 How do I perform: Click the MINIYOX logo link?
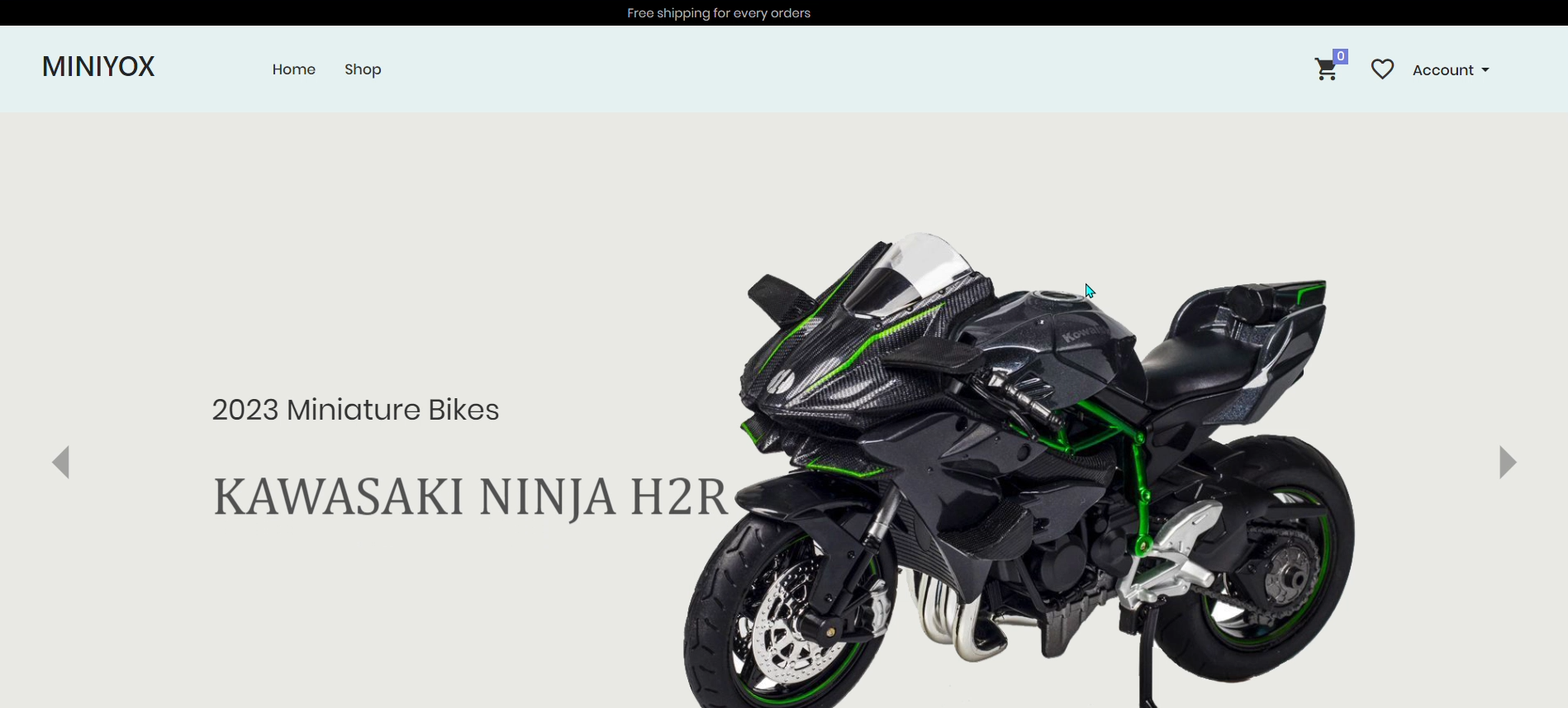[98, 67]
